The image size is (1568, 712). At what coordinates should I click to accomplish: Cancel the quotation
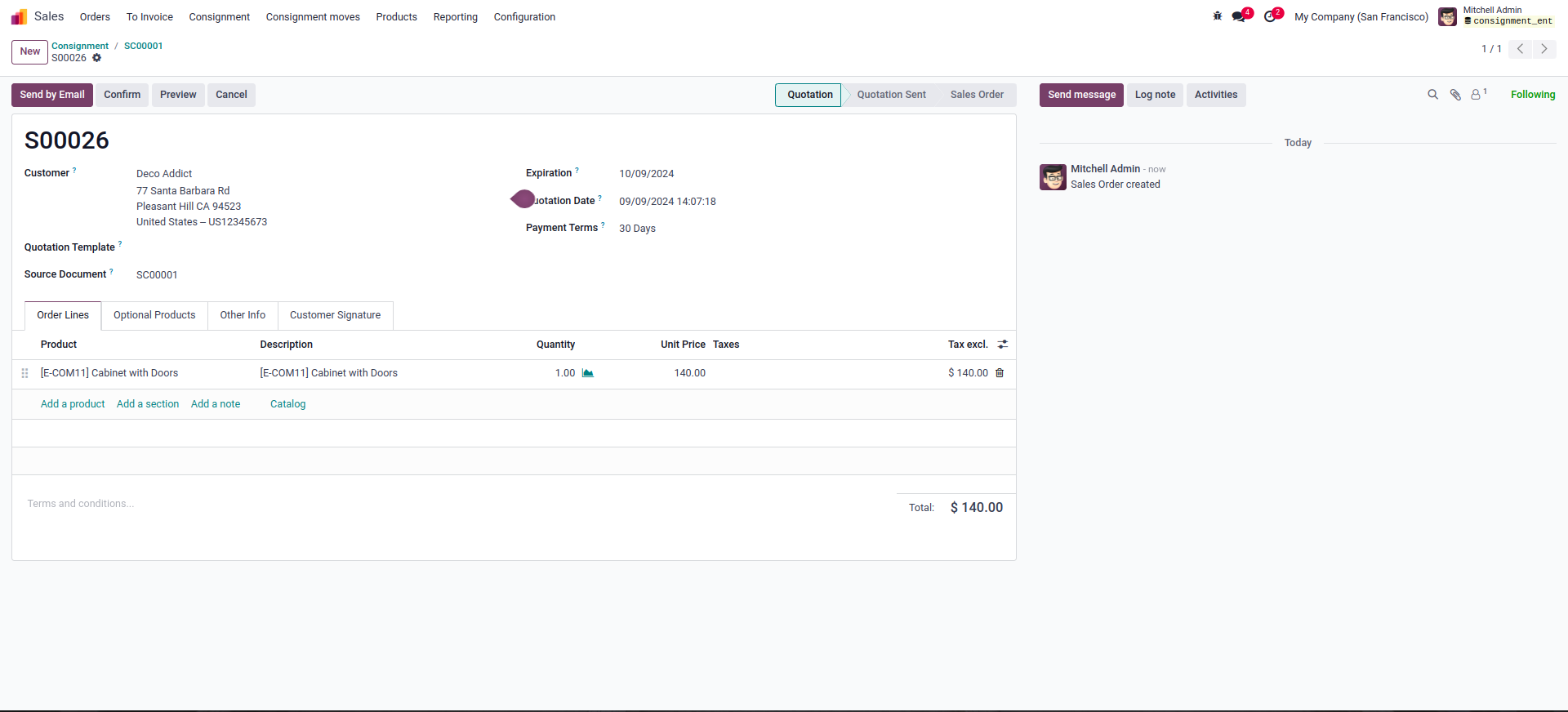[231, 95]
